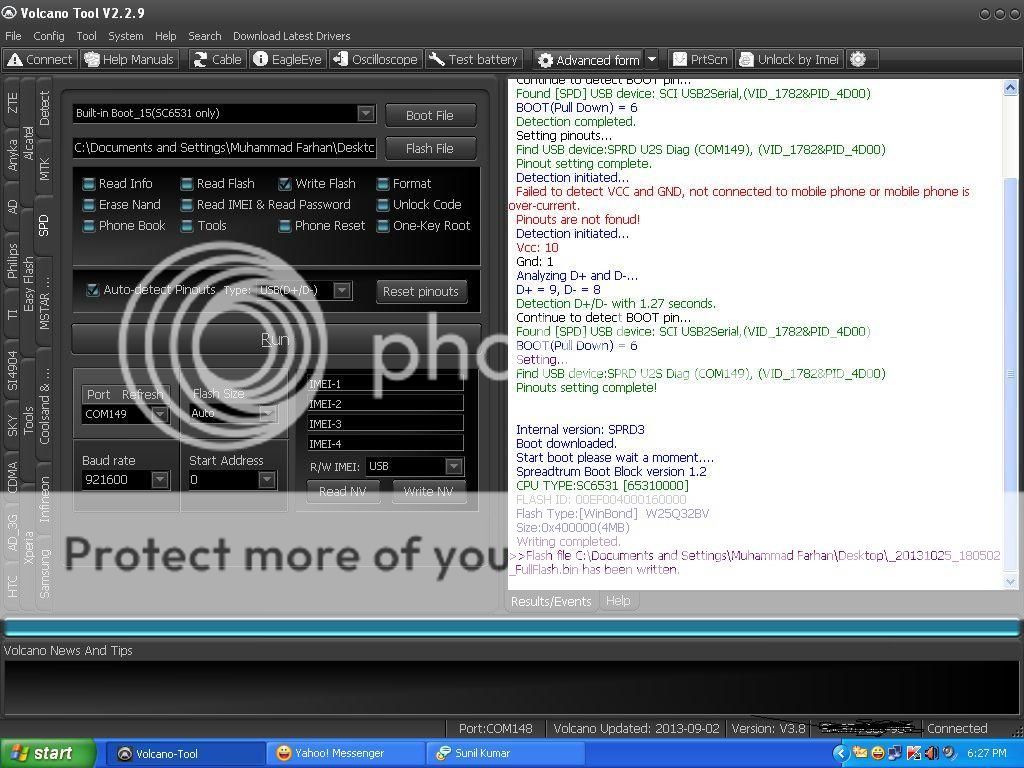Expand the Built-in Boot file dropdown
Image resolution: width=1024 pixels, height=768 pixels.
(x=365, y=114)
